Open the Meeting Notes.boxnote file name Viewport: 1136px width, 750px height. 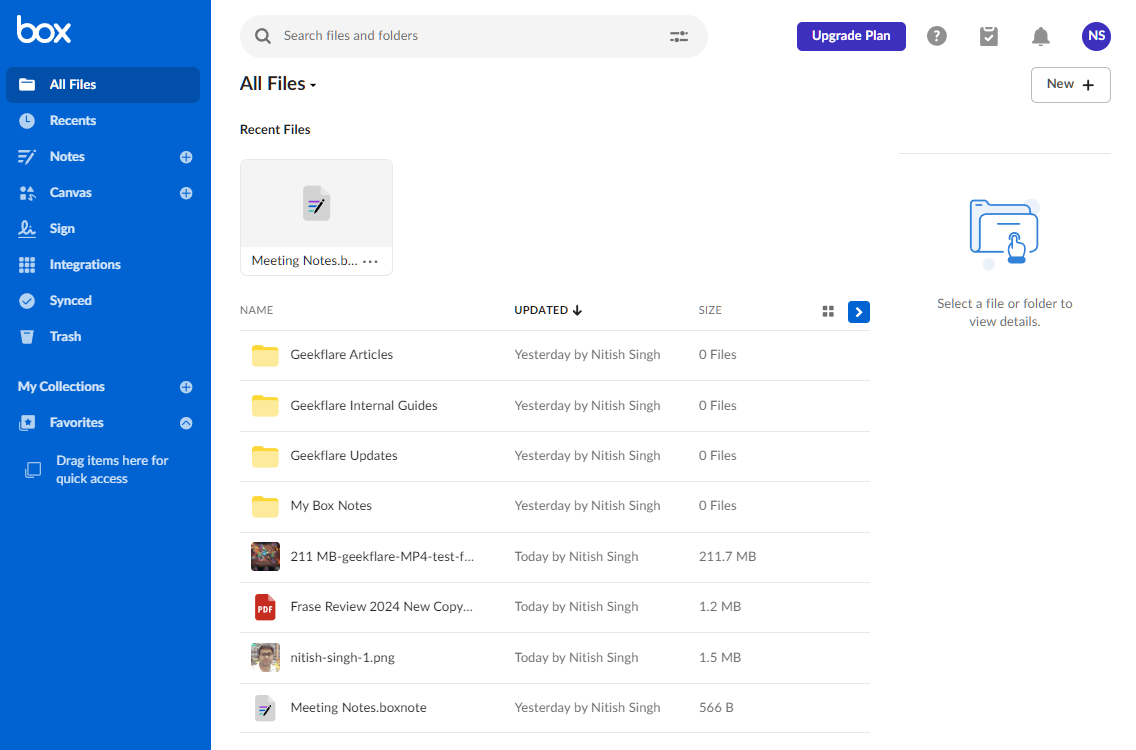[x=359, y=708]
